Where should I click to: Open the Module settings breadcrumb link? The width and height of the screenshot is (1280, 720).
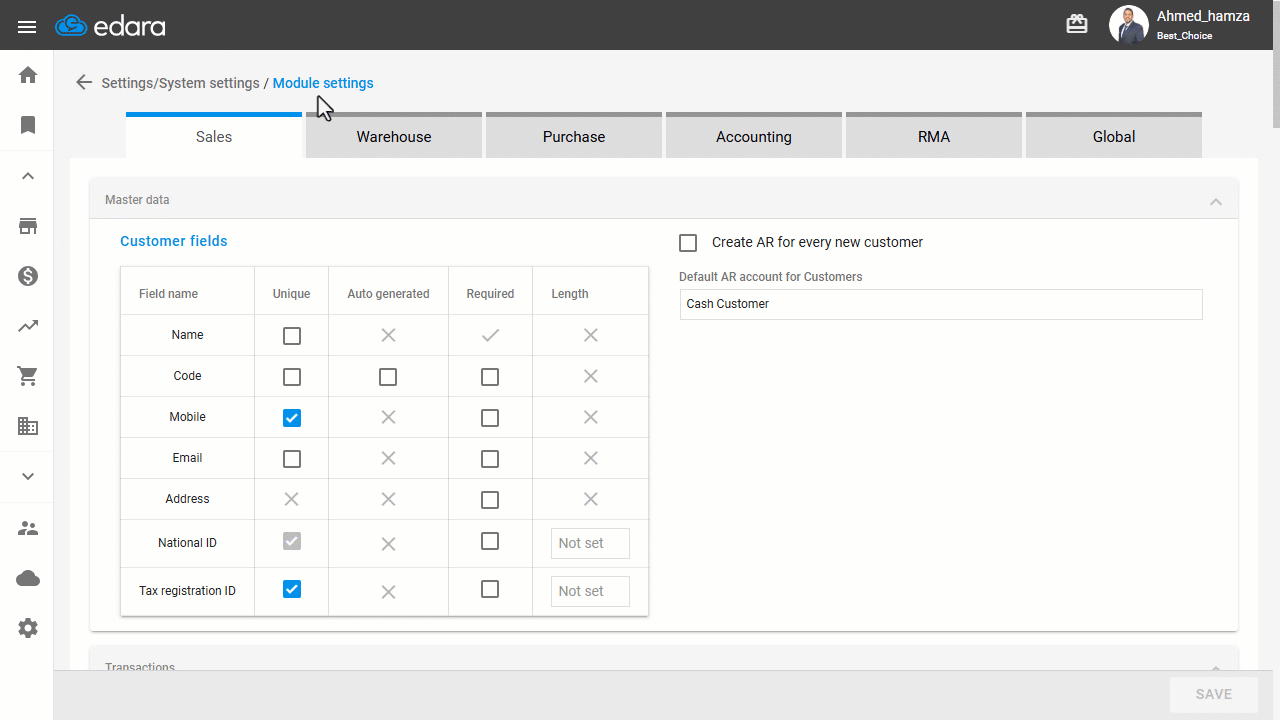pyautogui.click(x=323, y=83)
